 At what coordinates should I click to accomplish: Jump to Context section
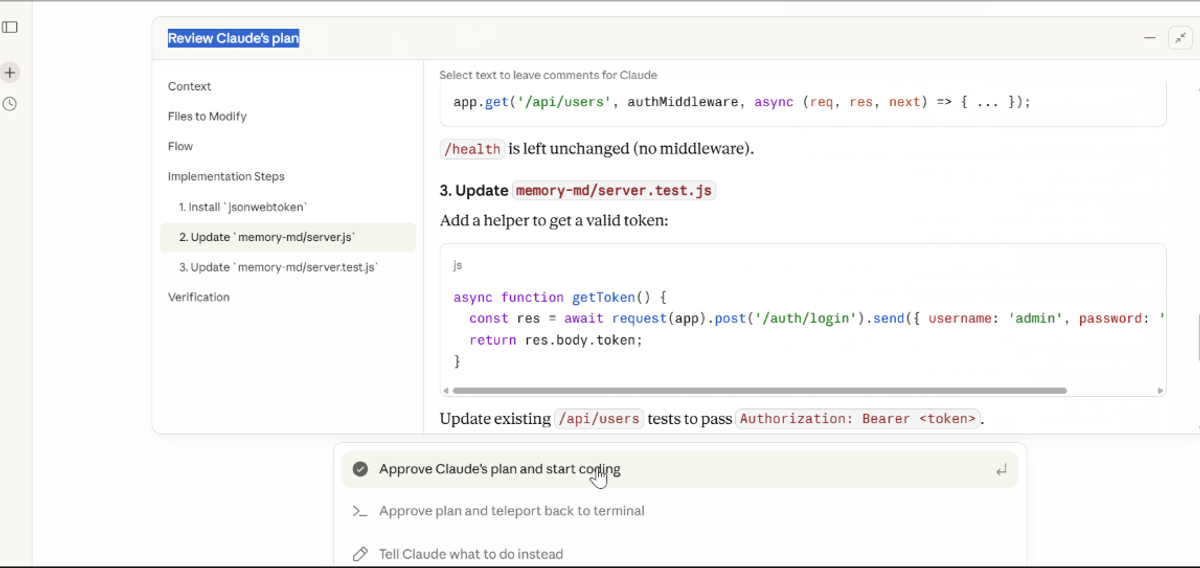[190, 87]
